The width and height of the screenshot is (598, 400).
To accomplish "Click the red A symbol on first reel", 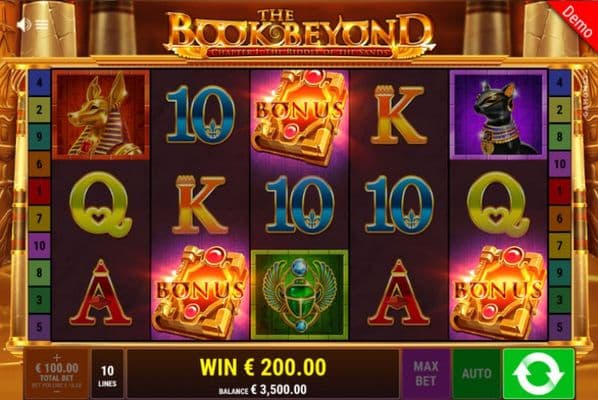I will [x=100, y=293].
